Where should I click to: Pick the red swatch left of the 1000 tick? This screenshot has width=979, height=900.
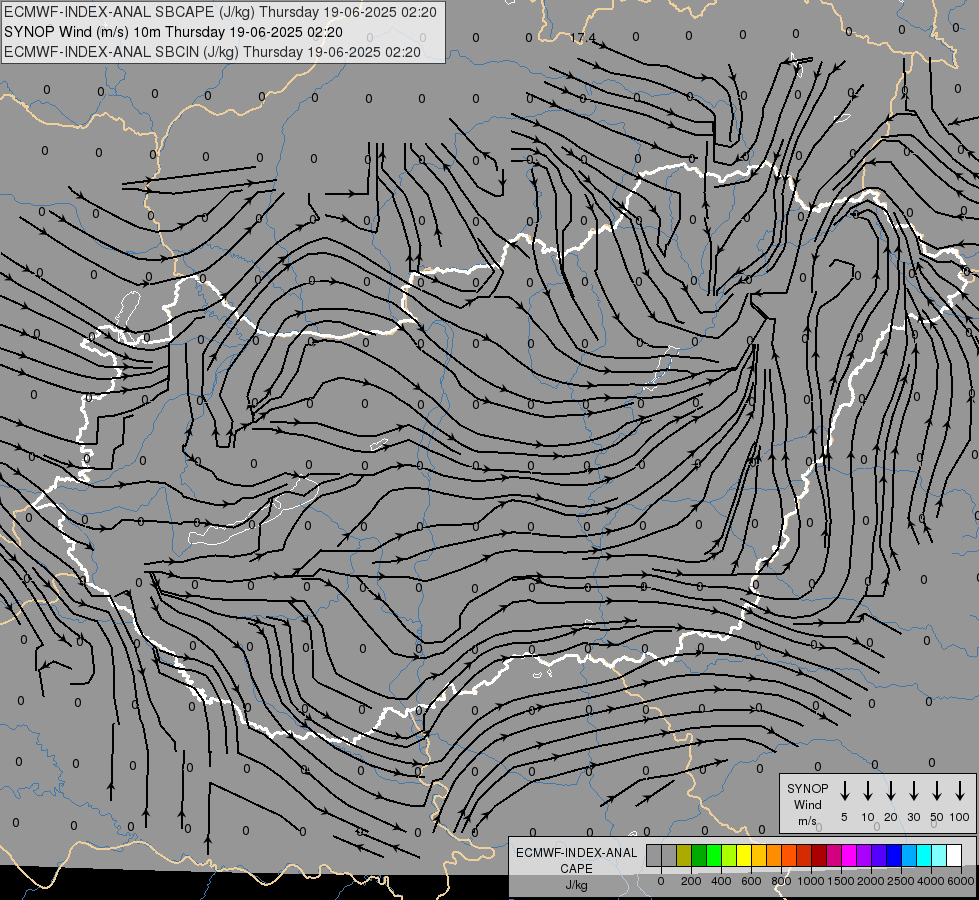click(x=804, y=855)
